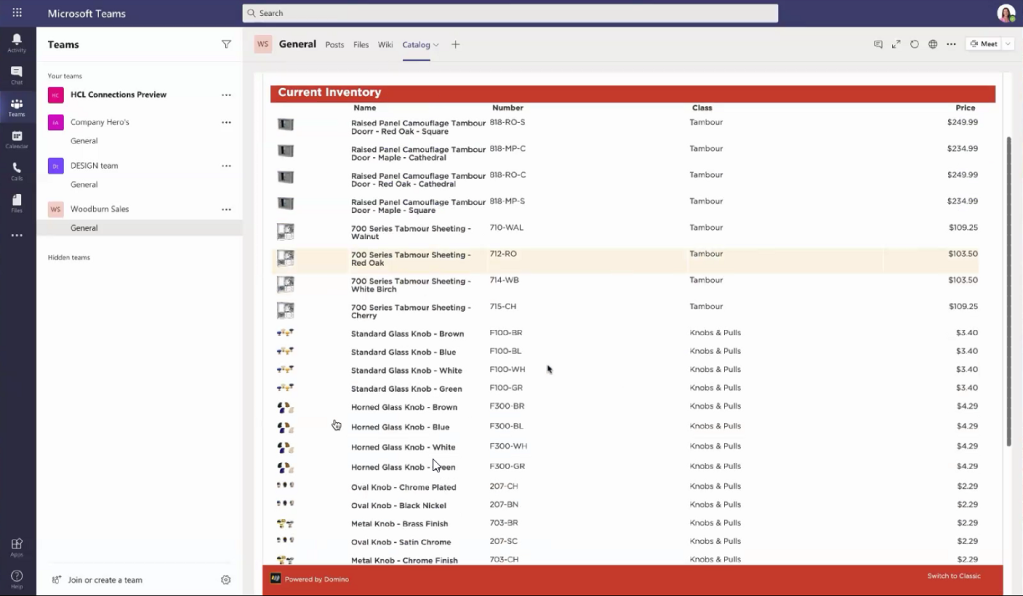The width and height of the screenshot is (1023, 596).
Task: Start a meeting with the Meet button
Action: tap(985, 45)
